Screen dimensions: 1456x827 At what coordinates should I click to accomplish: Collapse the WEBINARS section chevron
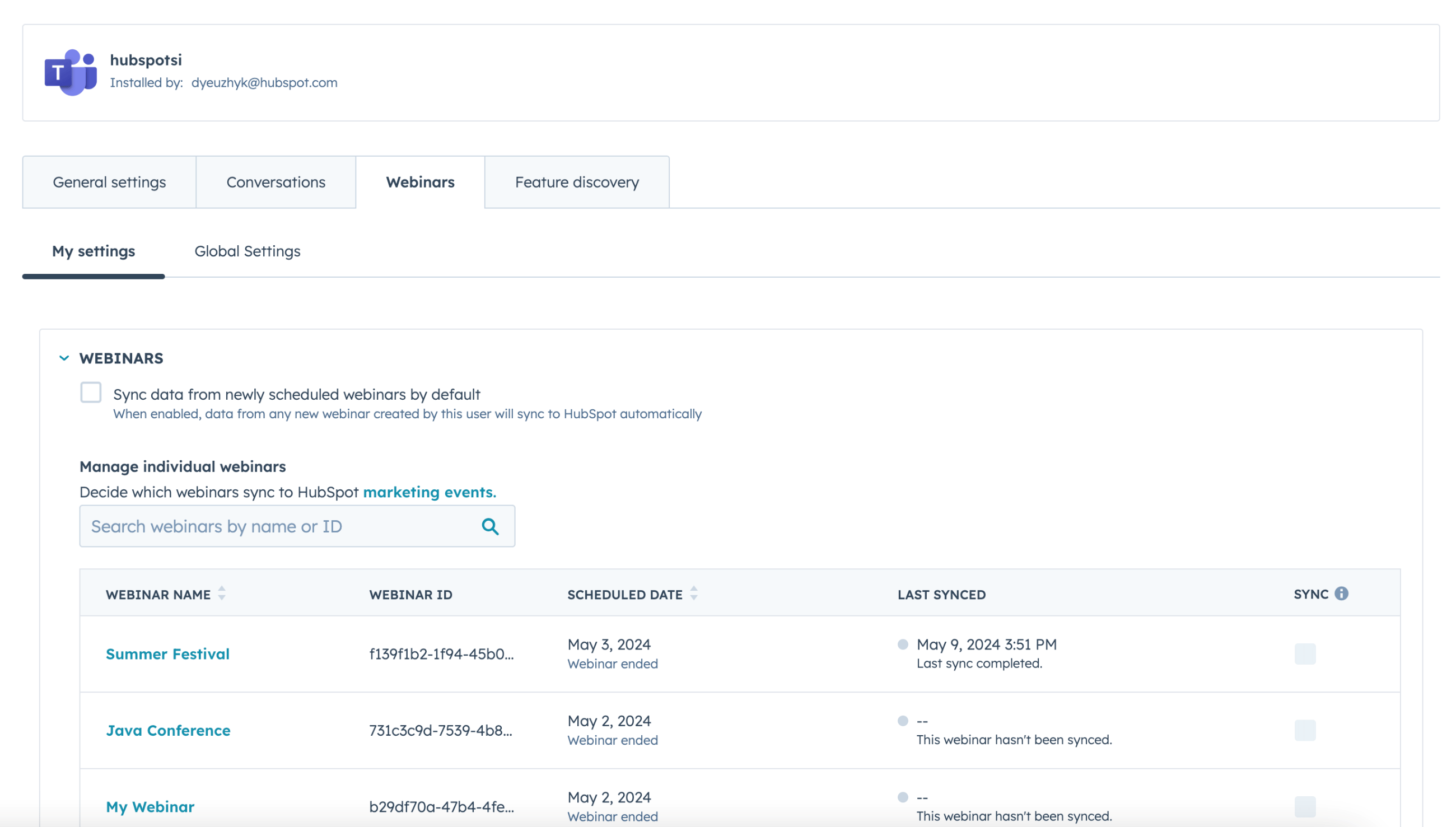pyautogui.click(x=64, y=358)
